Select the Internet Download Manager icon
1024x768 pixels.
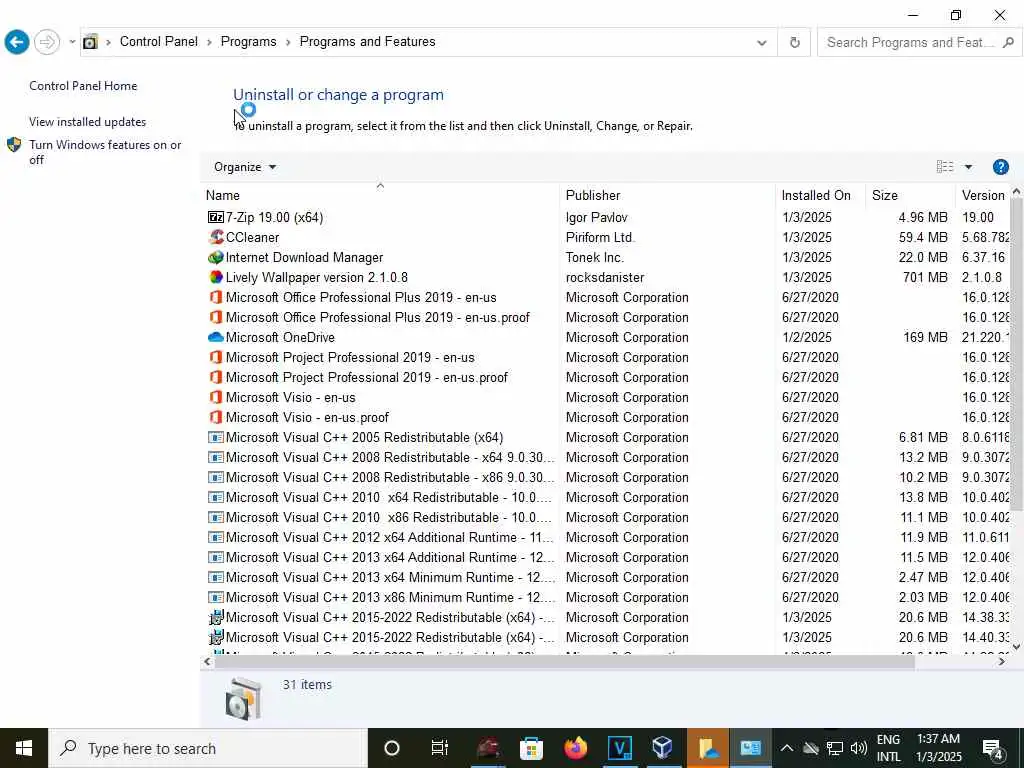click(x=216, y=257)
